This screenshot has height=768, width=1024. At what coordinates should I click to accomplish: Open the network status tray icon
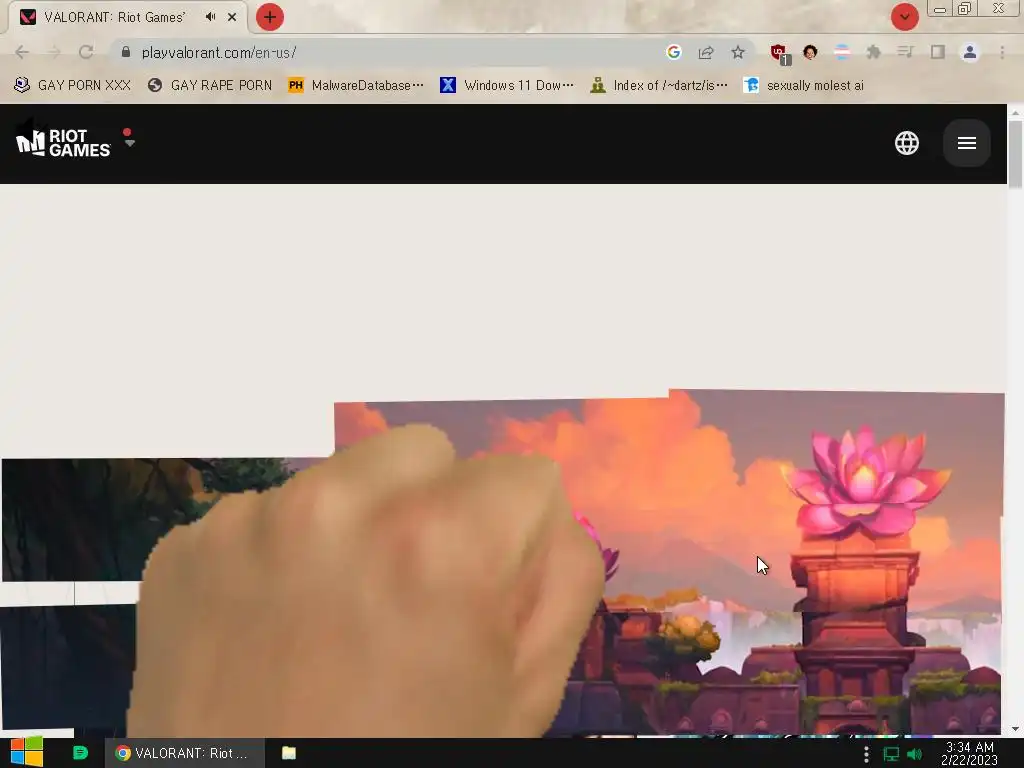coord(891,754)
